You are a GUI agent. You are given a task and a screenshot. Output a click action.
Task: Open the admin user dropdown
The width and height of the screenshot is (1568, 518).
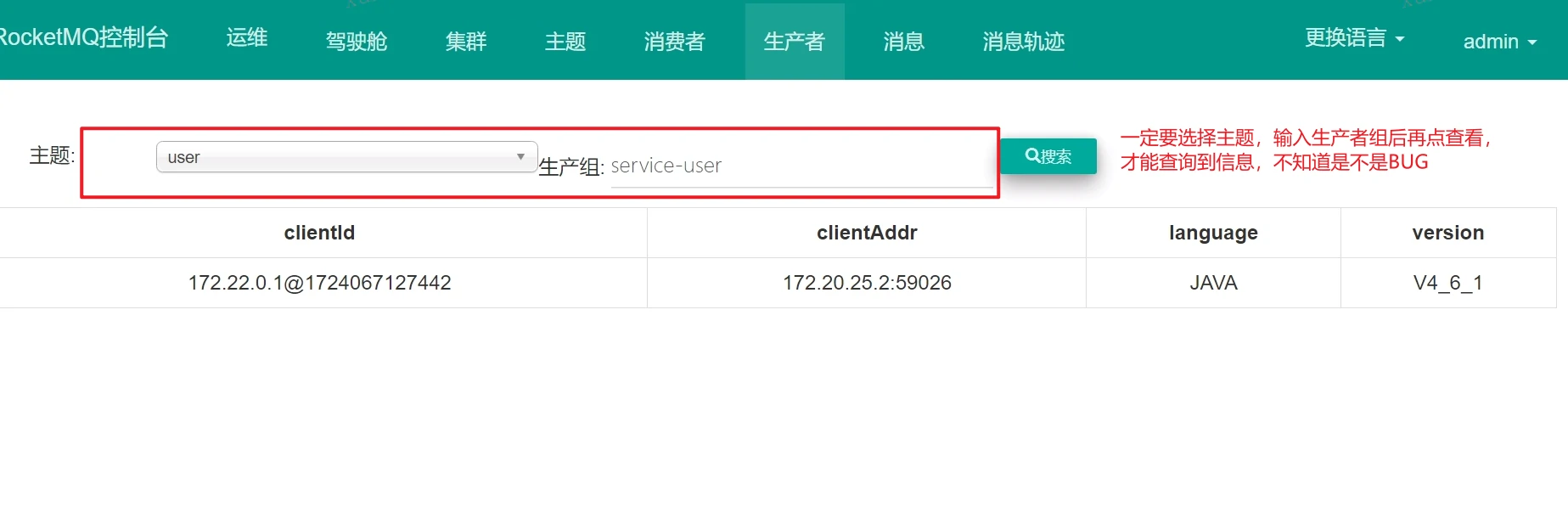1499,42
